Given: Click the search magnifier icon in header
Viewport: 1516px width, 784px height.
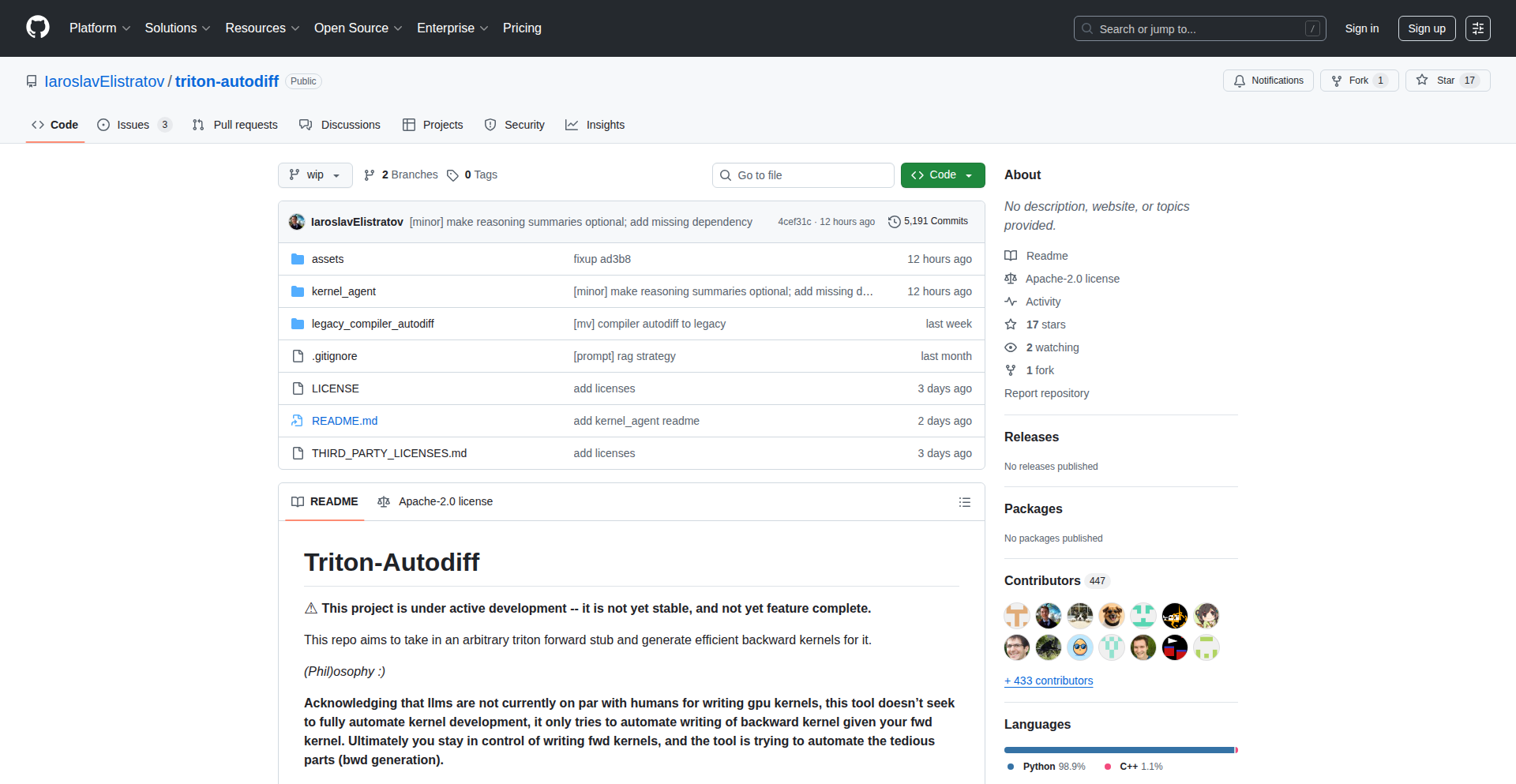Looking at the screenshot, I should click(x=1087, y=28).
